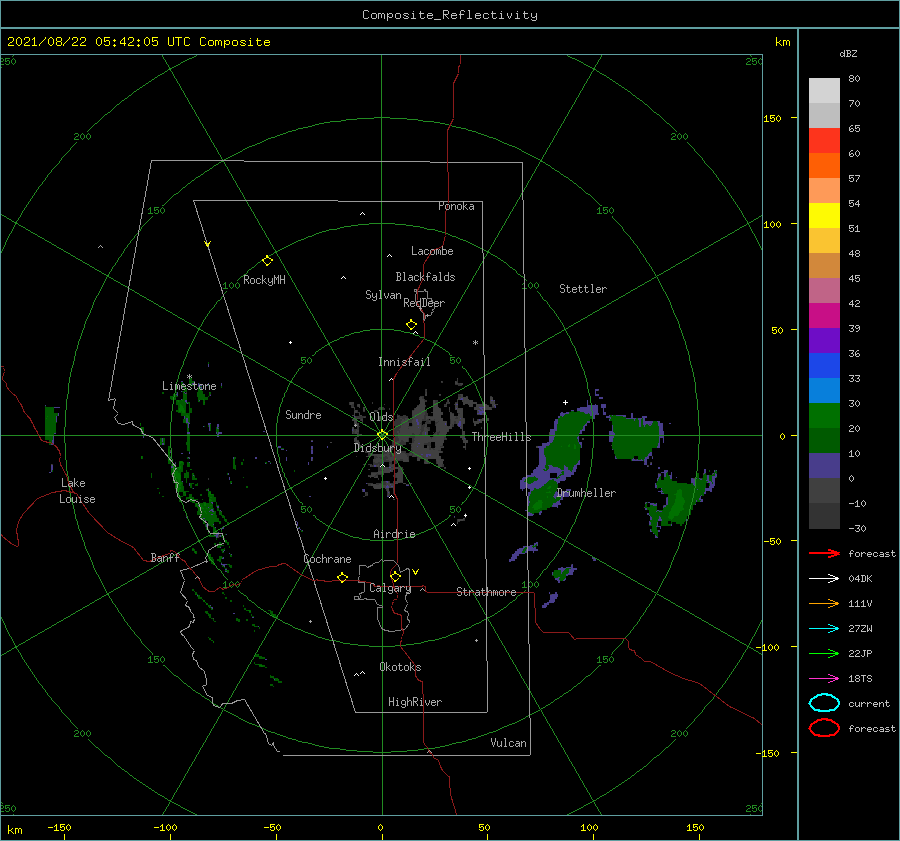Click the yellow diamond marker in Calgary
This screenshot has width=900, height=841.
[x=395, y=576]
